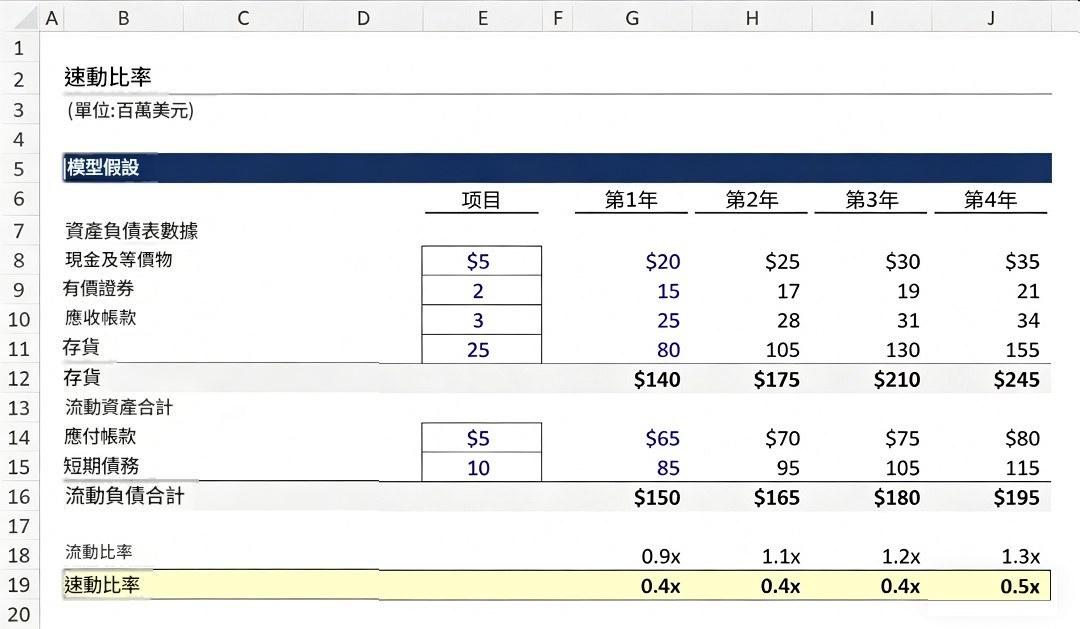Click the 流動資產合計 label
The width and height of the screenshot is (1080, 629).
(x=118, y=408)
